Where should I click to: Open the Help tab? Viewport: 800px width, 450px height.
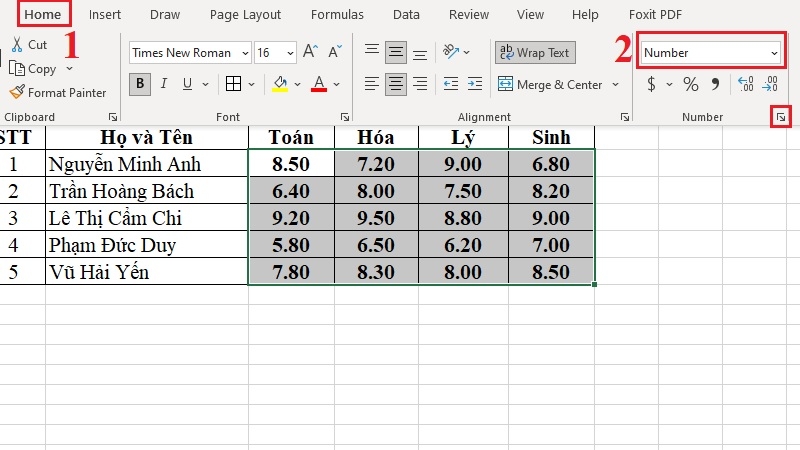click(x=585, y=15)
